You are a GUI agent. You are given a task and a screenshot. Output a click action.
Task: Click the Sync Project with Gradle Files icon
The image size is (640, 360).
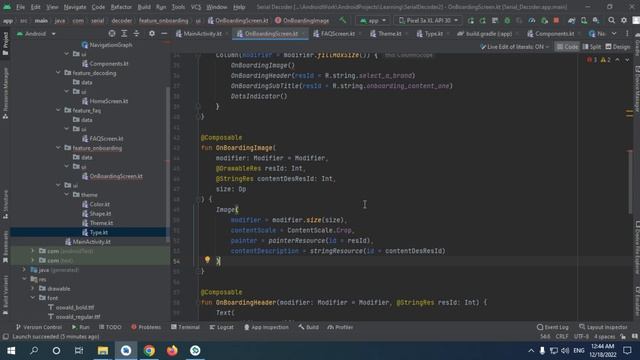click(572, 20)
